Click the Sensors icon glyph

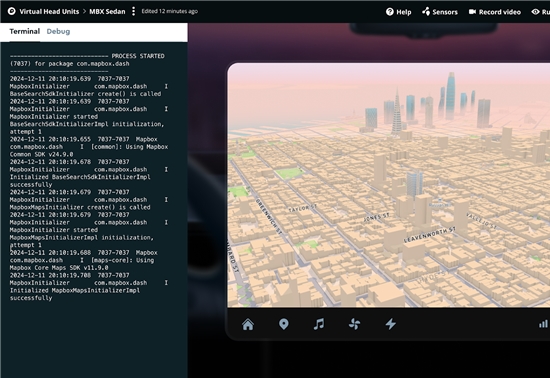click(x=426, y=12)
